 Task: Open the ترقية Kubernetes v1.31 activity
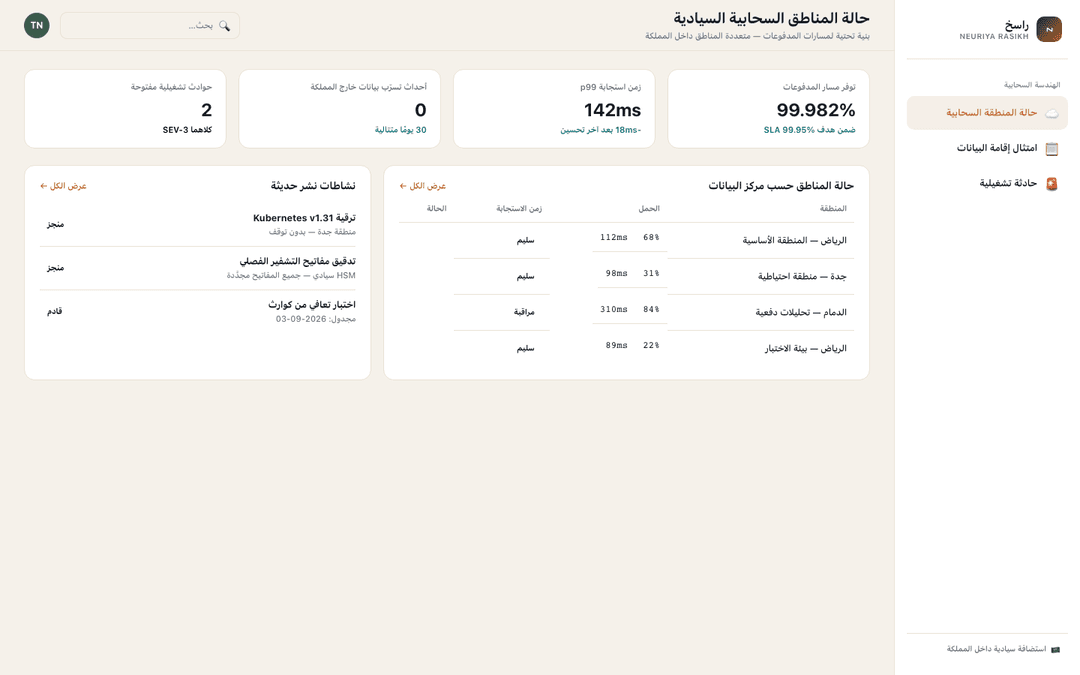coord(304,218)
